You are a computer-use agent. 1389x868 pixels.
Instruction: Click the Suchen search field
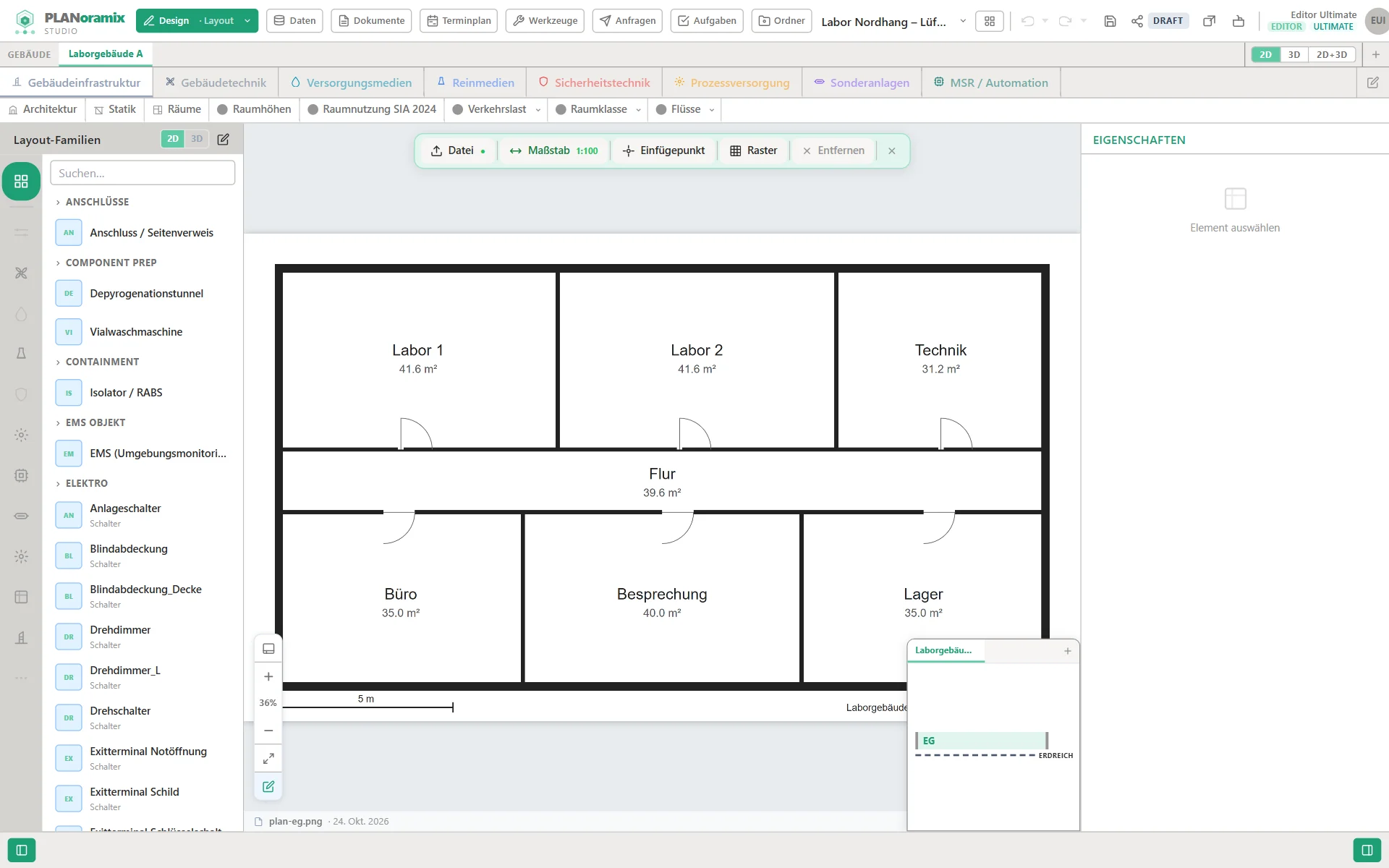[x=143, y=173]
